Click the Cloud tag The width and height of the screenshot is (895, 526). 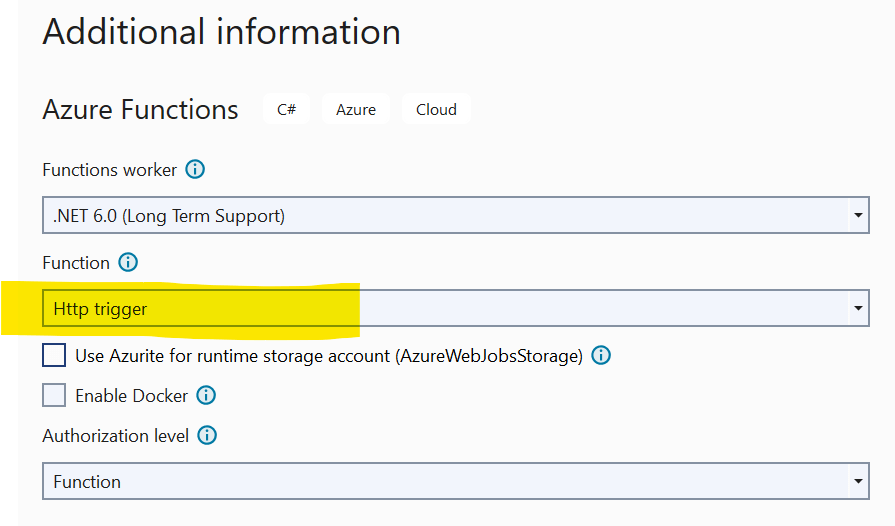436,110
